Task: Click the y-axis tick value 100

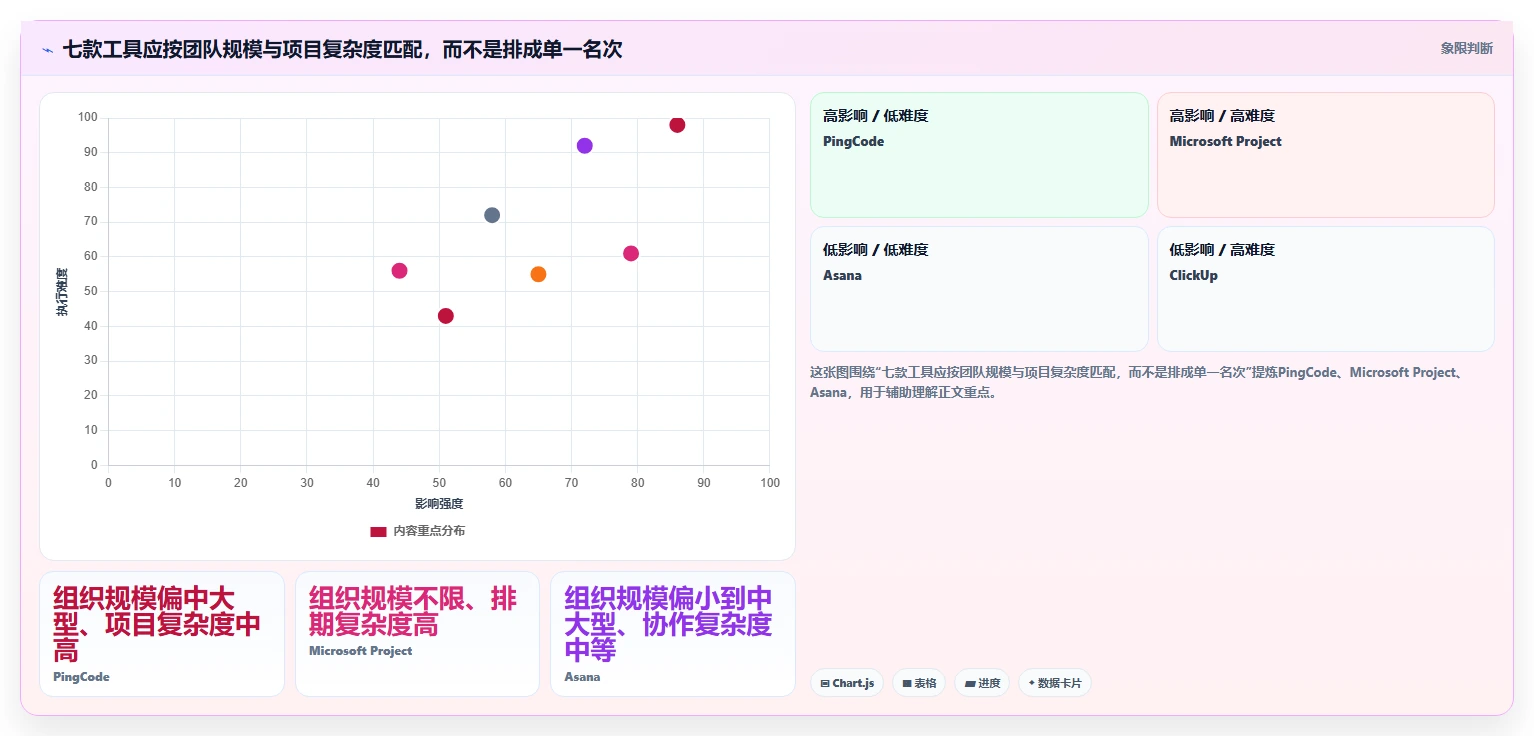Action: (88, 118)
